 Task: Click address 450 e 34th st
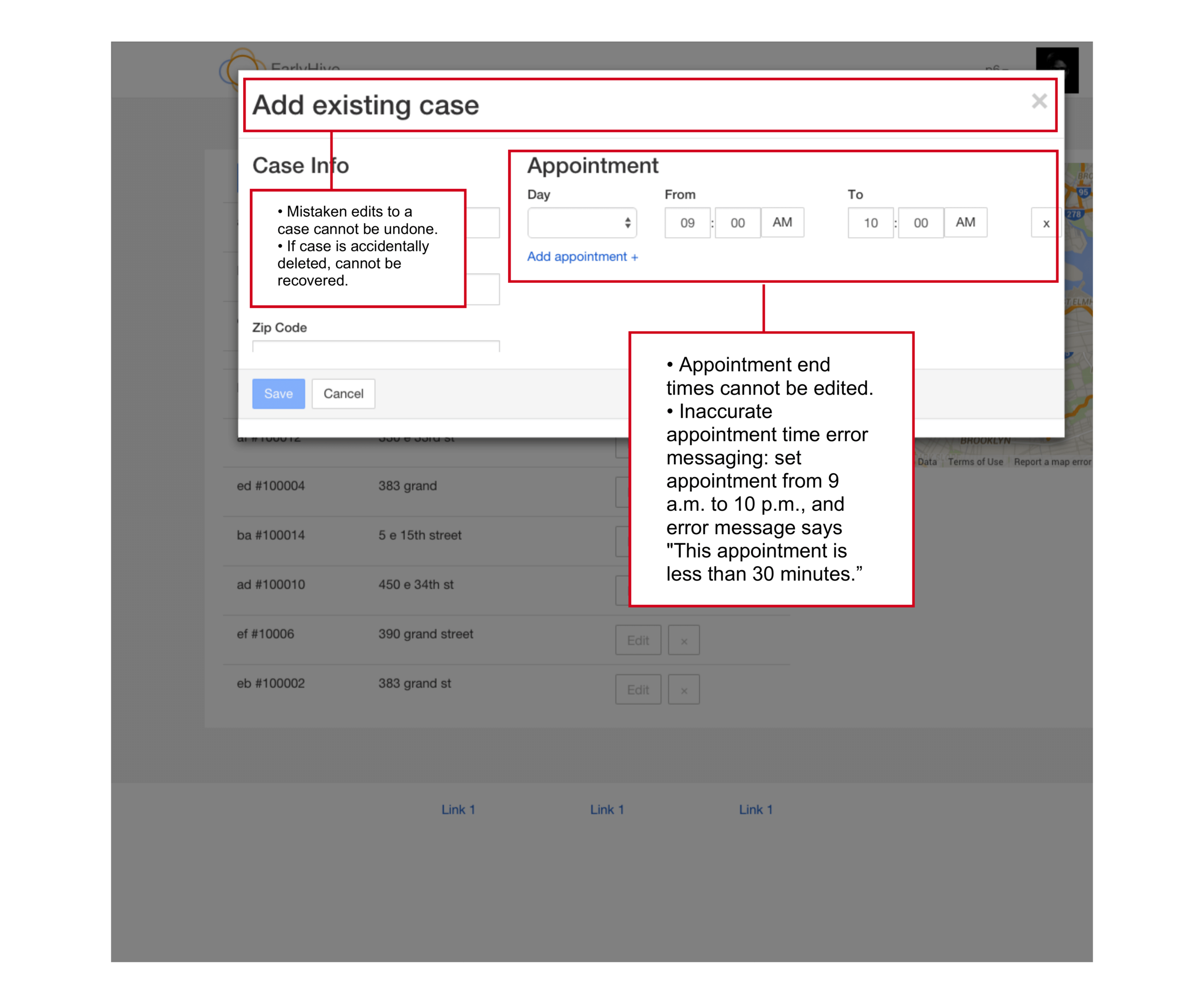pyautogui.click(x=416, y=585)
